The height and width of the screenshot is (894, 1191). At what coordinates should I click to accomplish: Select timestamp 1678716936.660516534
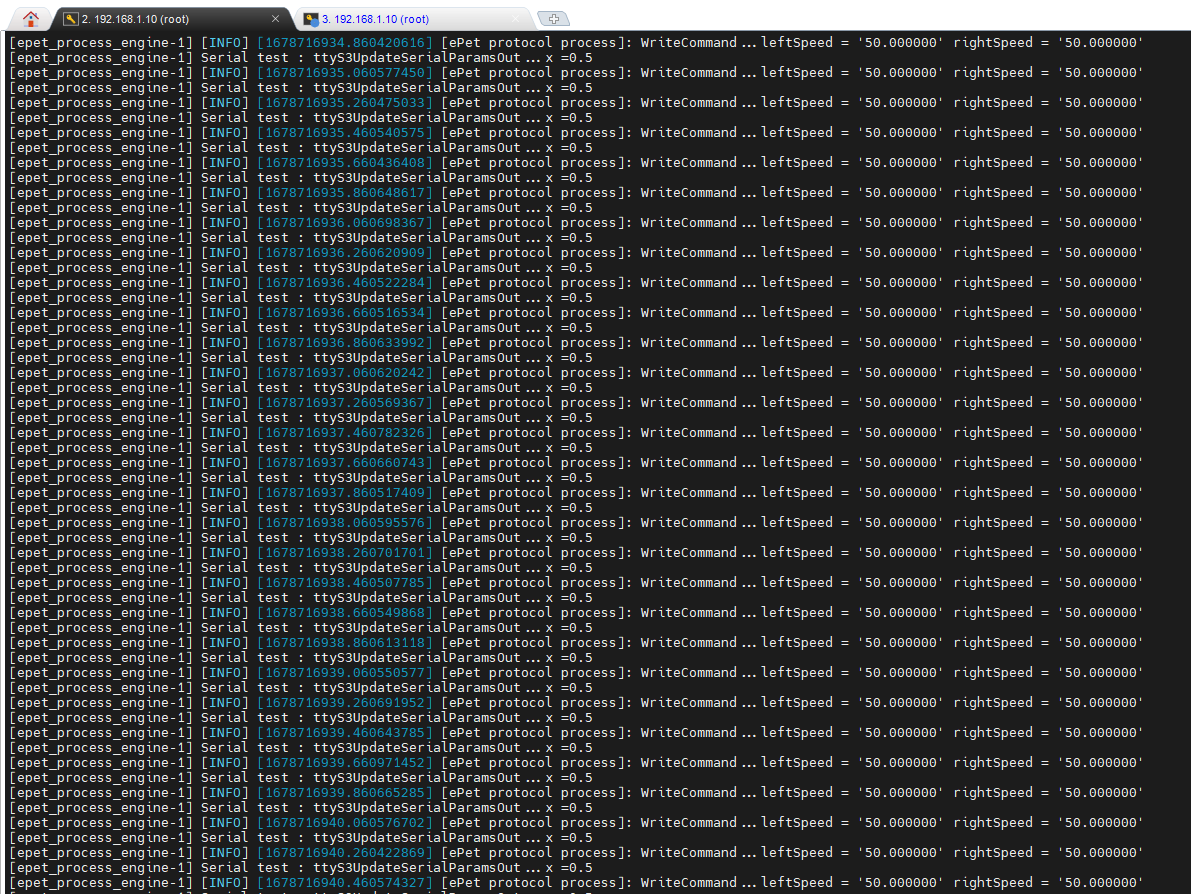pos(345,313)
